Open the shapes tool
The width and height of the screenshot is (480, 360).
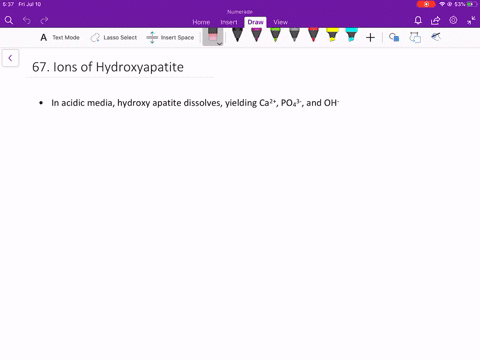[x=394, y=37]
